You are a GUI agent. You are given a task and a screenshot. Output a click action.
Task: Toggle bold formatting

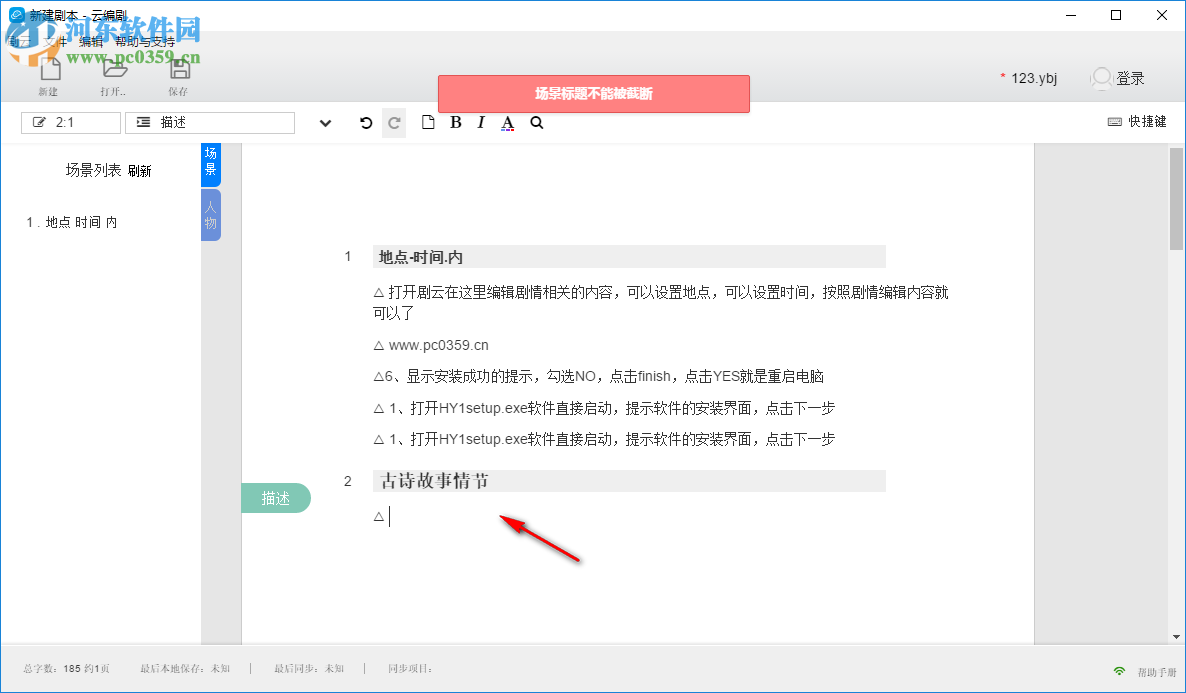point(455,122)
